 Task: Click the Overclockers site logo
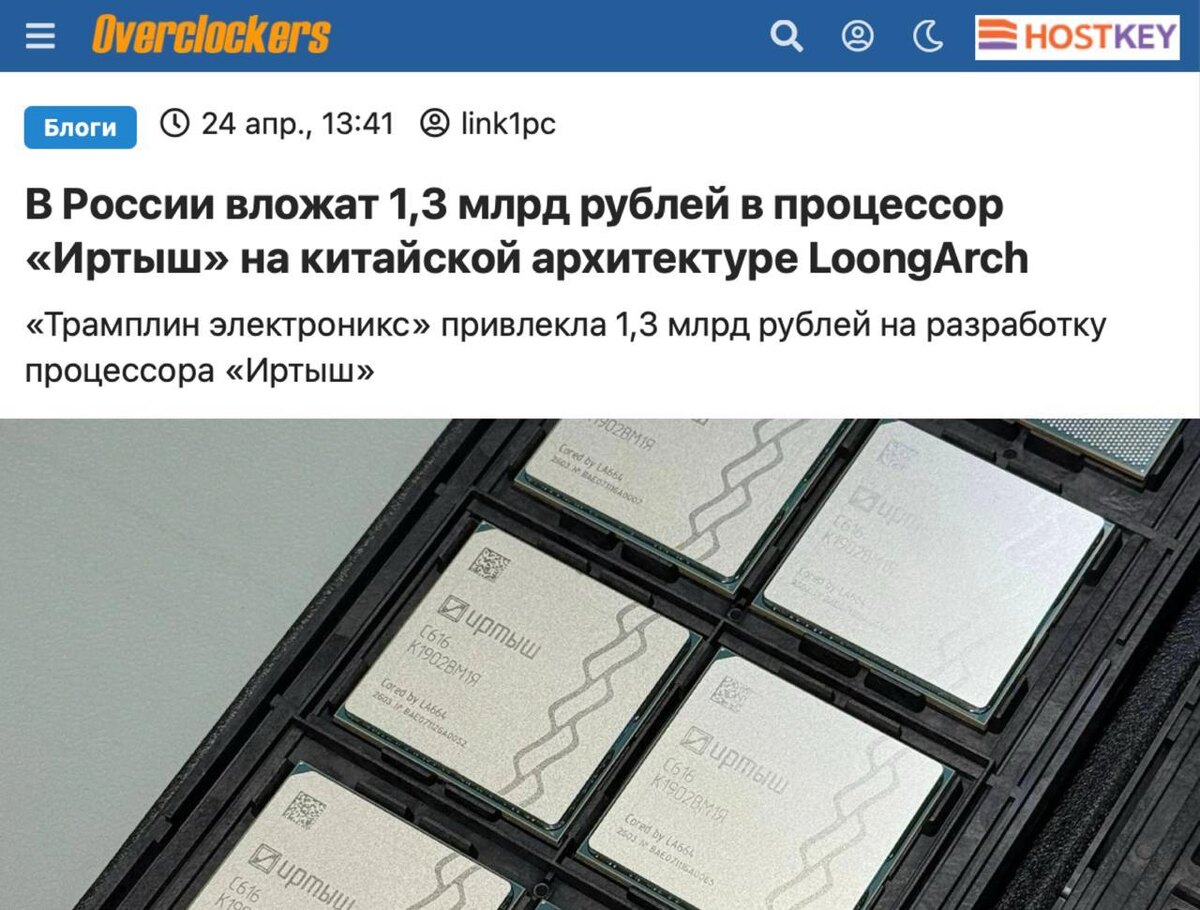211,36
